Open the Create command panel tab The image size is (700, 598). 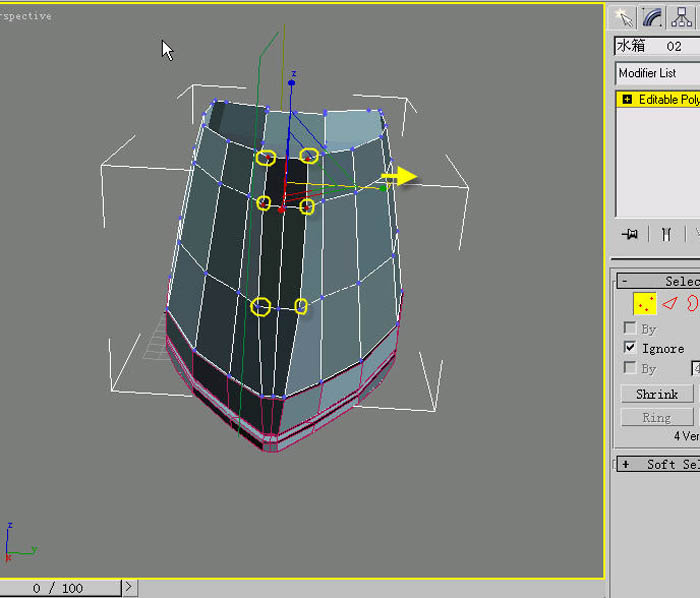[623, 18]
